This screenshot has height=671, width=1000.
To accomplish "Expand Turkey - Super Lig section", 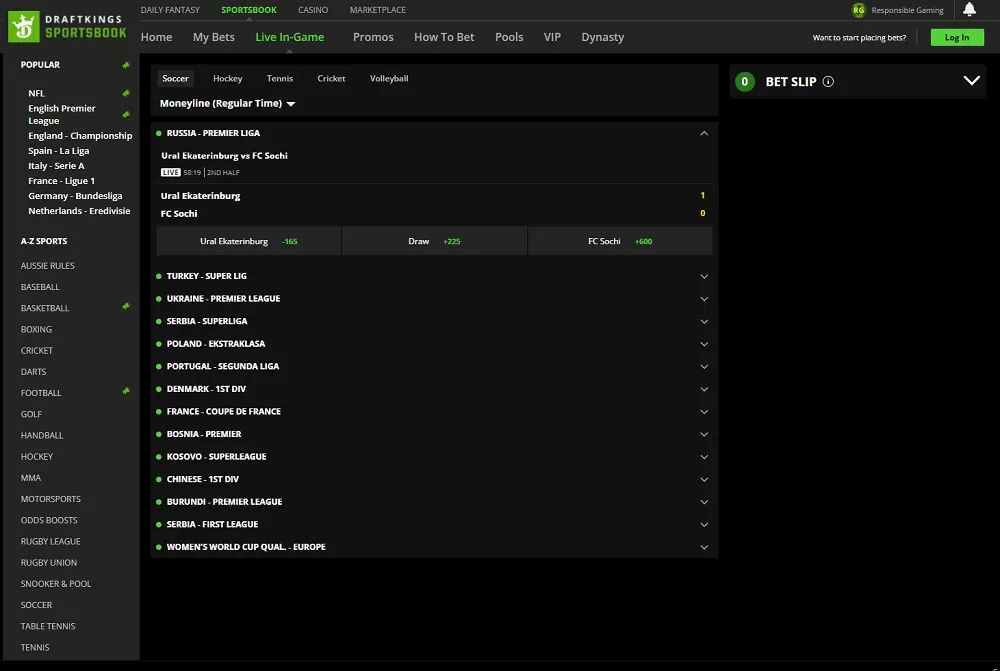I will pos(704,276).
